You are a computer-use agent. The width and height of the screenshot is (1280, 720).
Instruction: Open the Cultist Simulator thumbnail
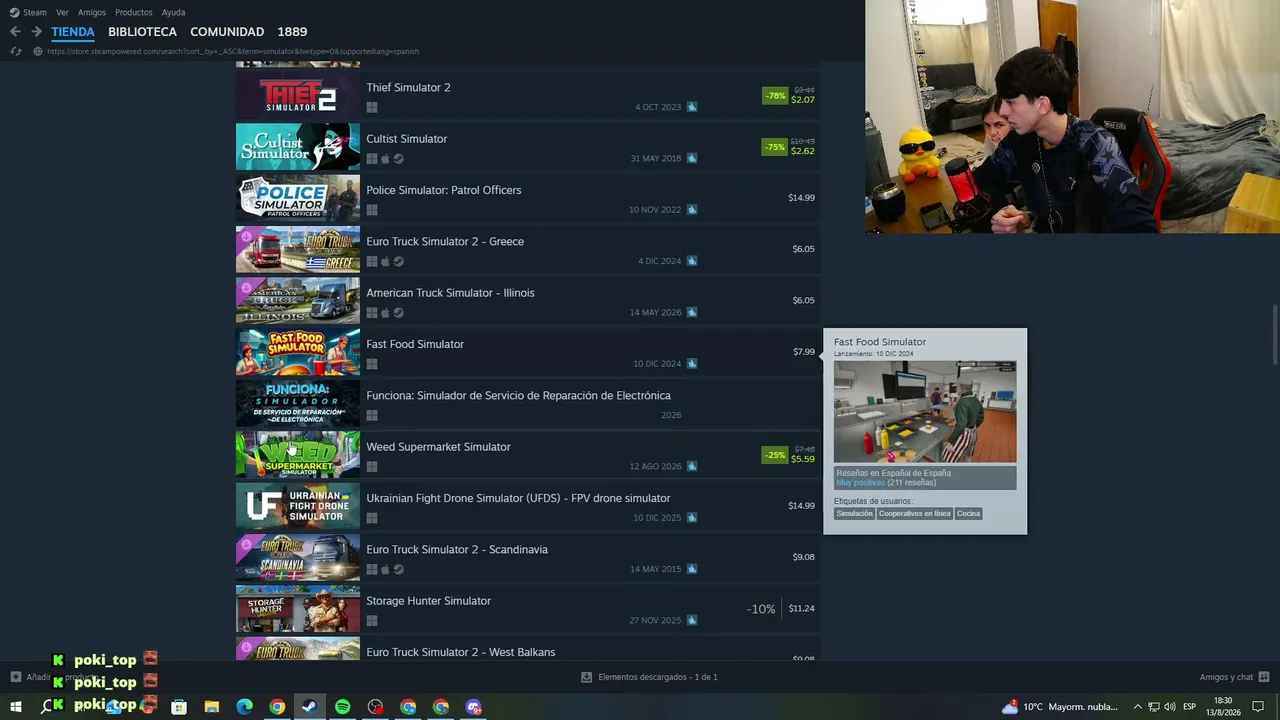(298, 147)
